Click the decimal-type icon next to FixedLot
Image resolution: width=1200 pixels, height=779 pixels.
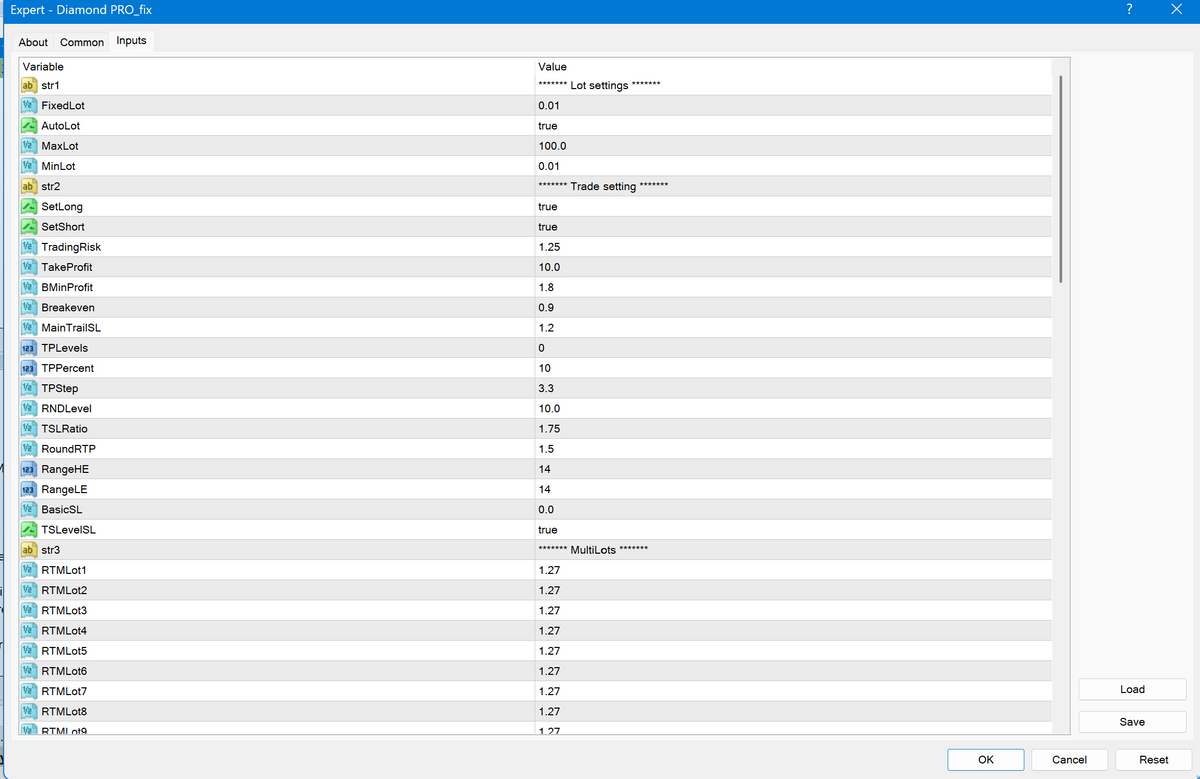[29, 105]
